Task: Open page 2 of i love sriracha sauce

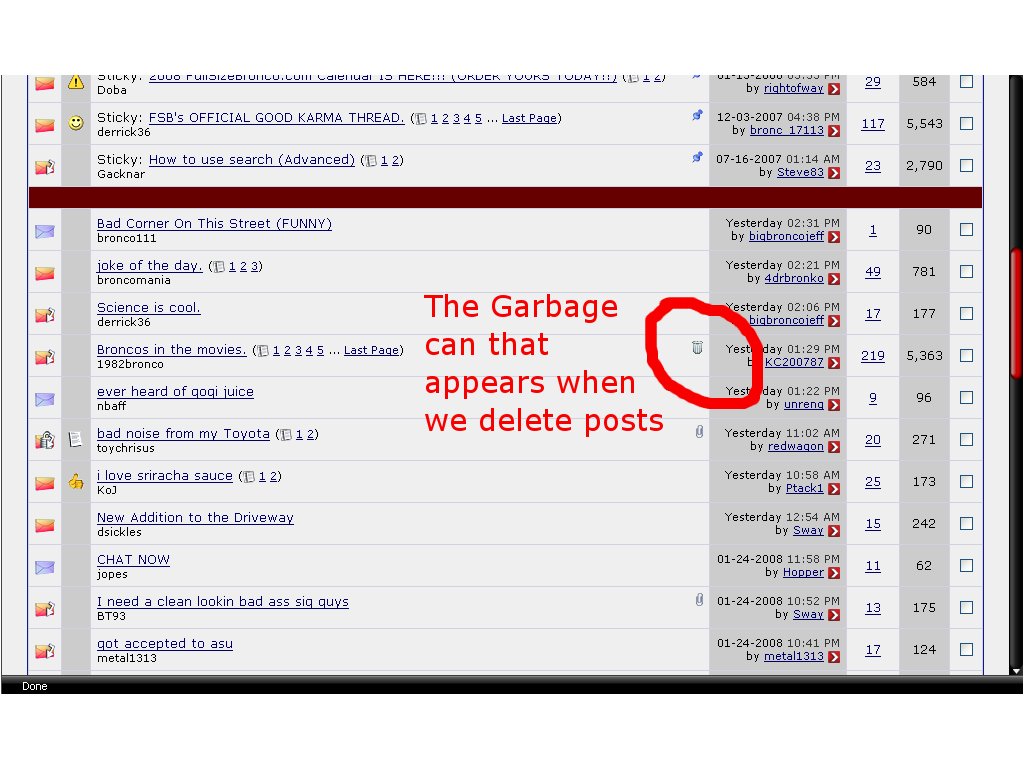Action: (x=274, y=476)
